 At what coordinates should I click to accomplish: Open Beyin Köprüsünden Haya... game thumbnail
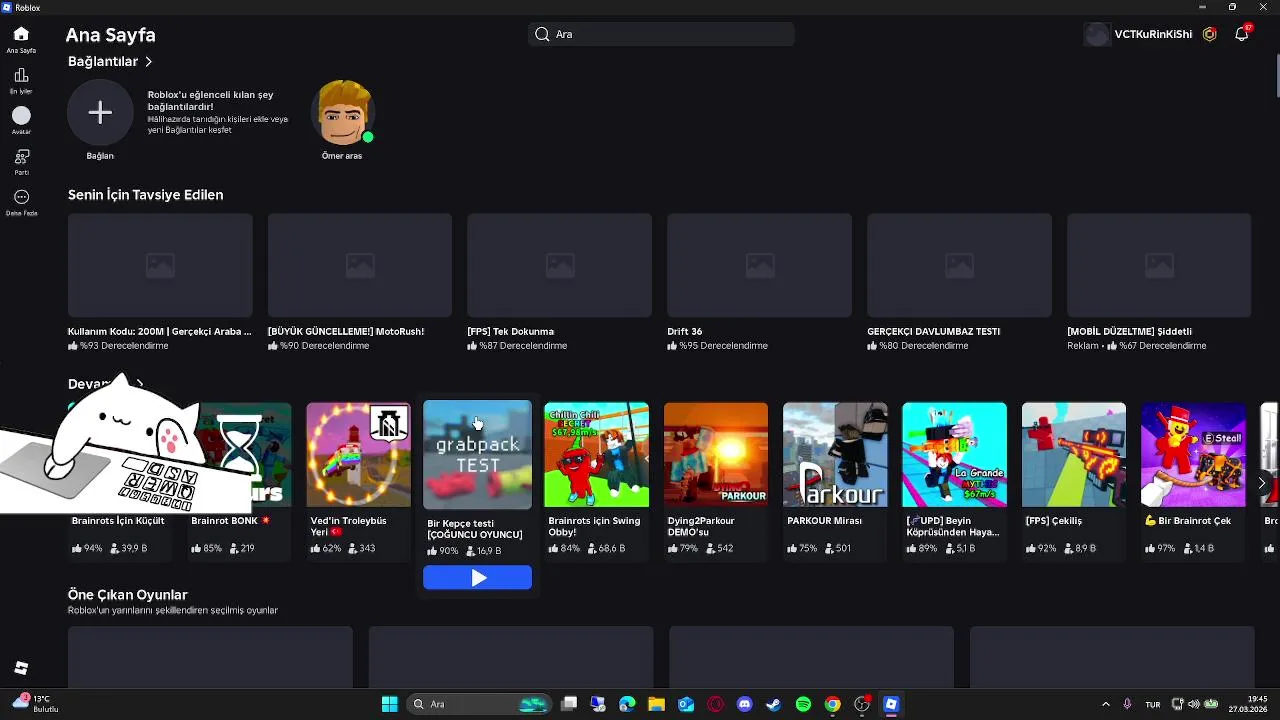[954, 455]
